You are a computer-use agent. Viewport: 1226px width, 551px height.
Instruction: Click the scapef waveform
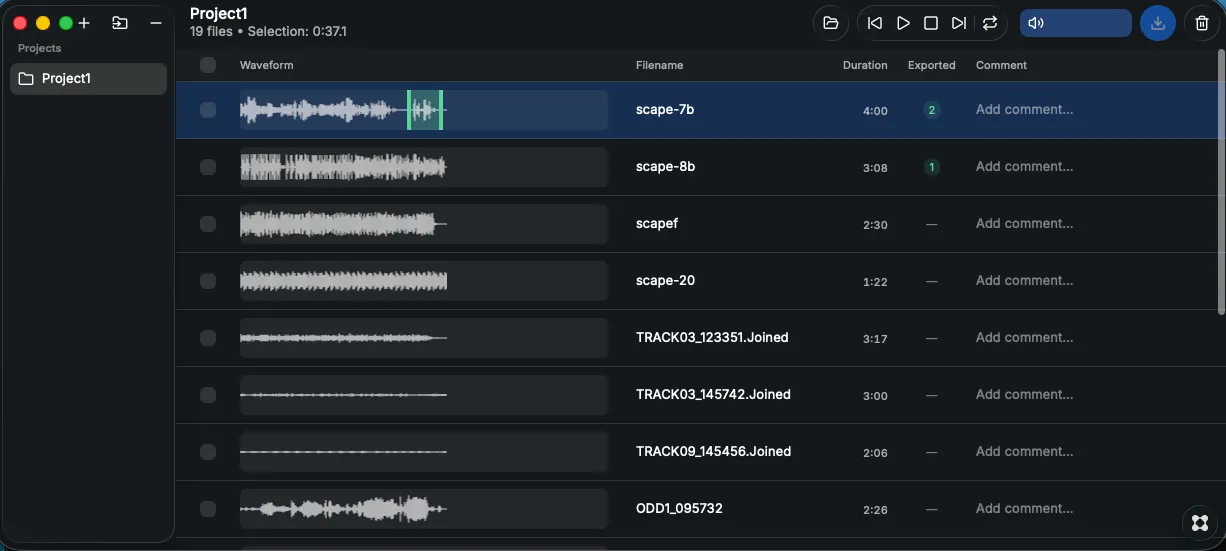click(x=424, y=224)
